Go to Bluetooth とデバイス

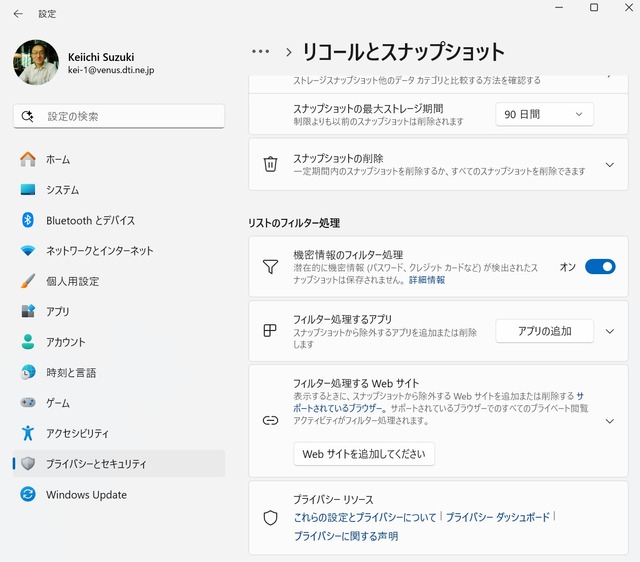click(118, 220)
